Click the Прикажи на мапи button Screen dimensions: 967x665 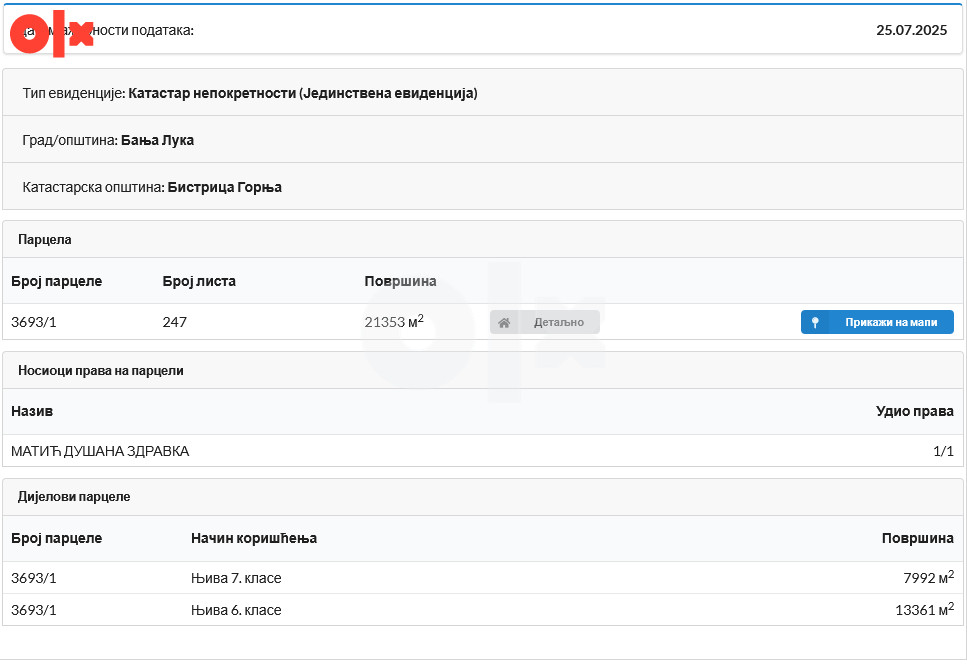(877, 322)
